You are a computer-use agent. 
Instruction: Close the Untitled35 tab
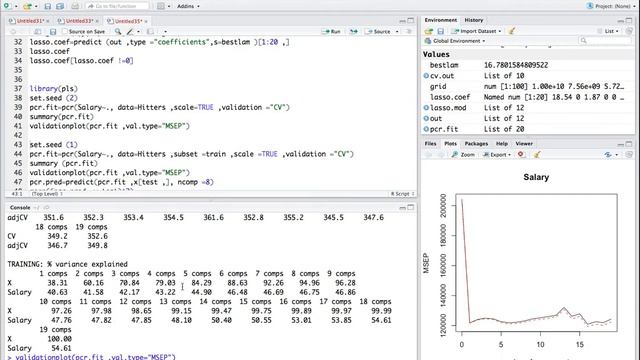click(146, 21)
